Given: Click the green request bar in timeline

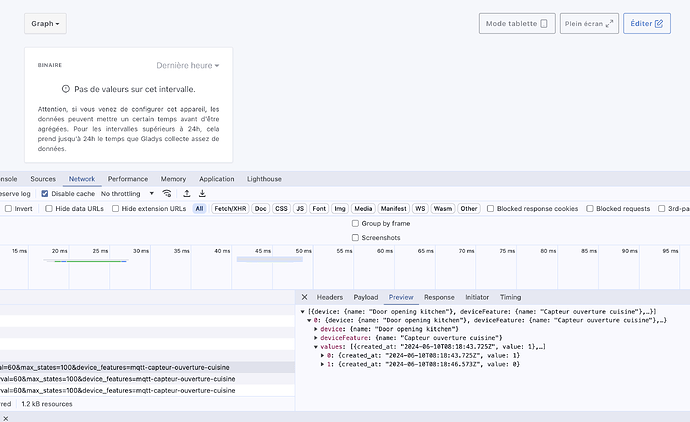Looking at the screenshot, I should click(x=91, y=261).
